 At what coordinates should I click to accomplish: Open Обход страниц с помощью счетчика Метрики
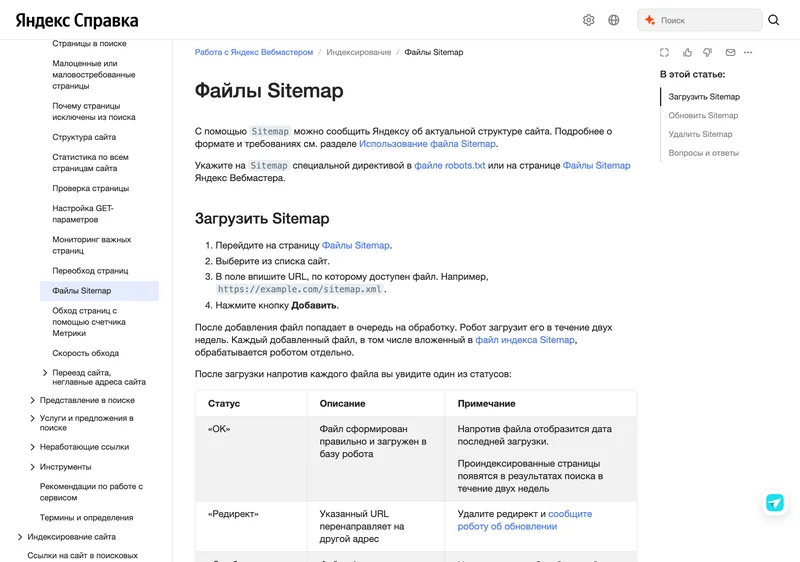(89, 322)
